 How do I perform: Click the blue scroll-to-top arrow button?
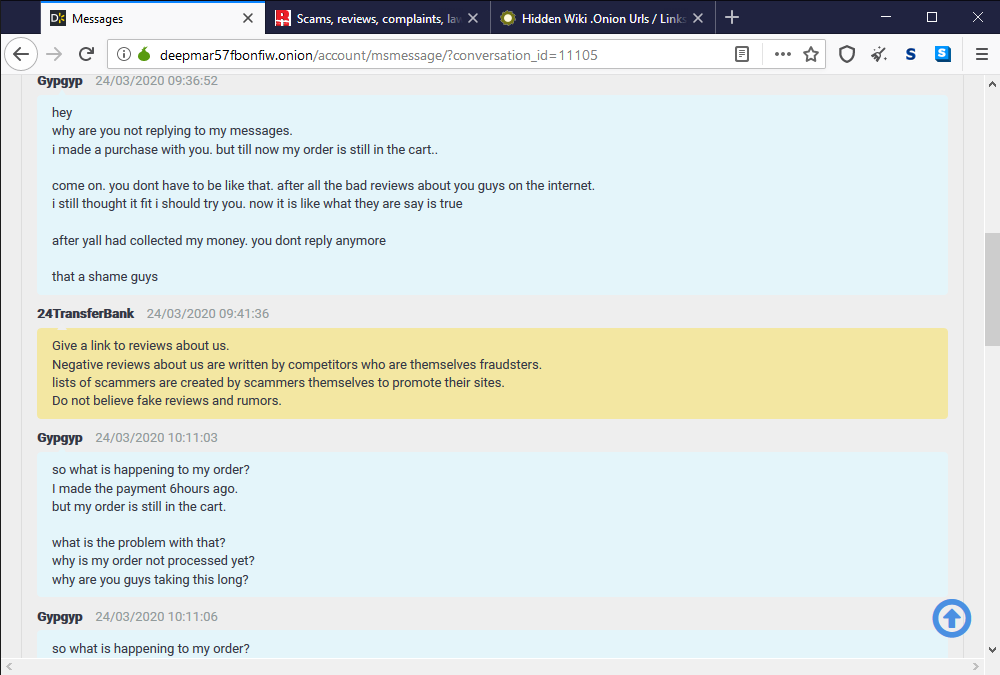tap(952, 618)
